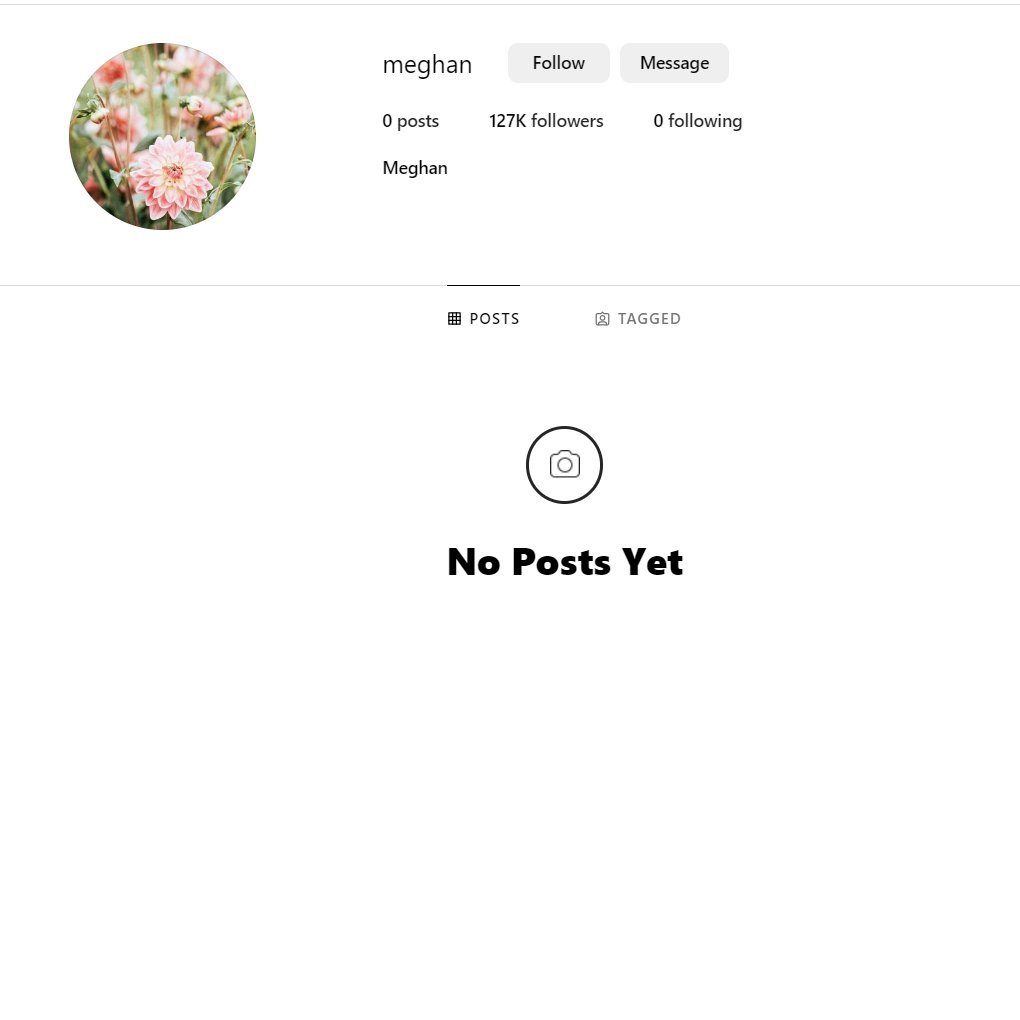
Task: Switch to the TAGGED tab label
Action: click(649, 319)
